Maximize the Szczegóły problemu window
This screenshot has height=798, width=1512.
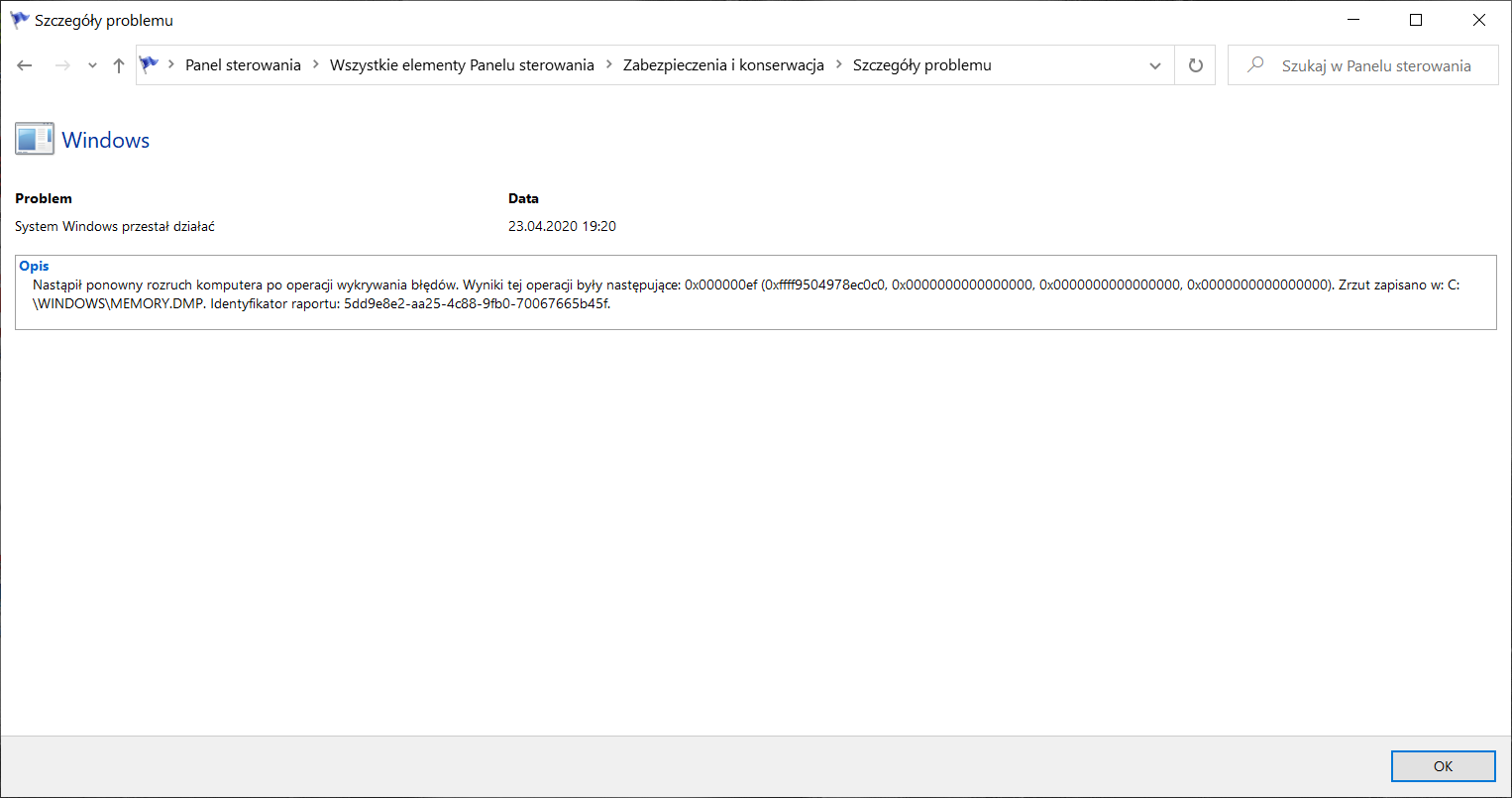click(x=1416, y=20)
